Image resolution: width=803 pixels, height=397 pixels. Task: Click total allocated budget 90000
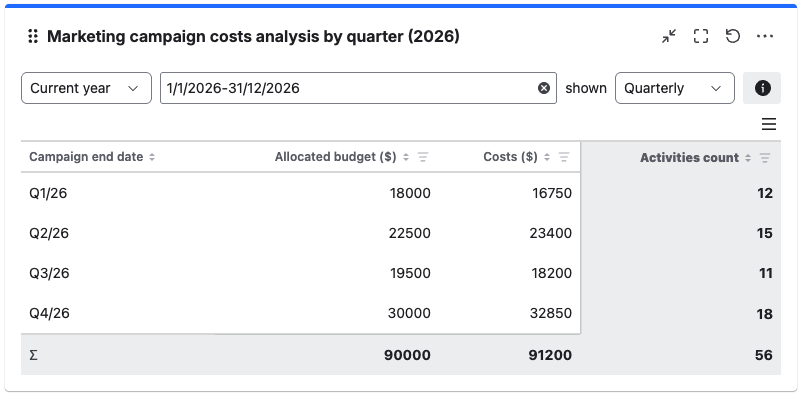[x=407, y=355]
